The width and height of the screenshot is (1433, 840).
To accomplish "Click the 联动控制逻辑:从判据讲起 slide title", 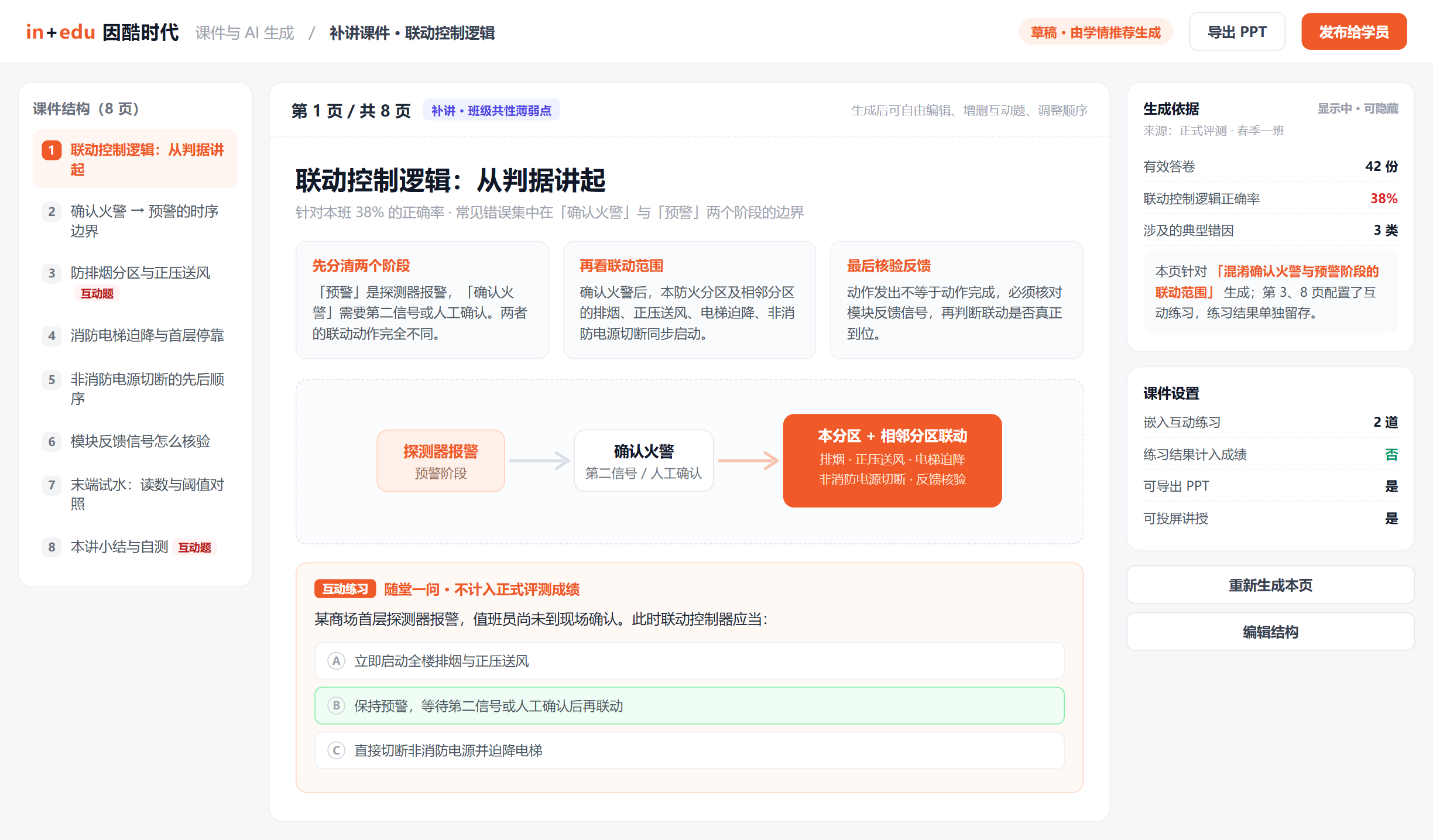I will pos(450,180).
